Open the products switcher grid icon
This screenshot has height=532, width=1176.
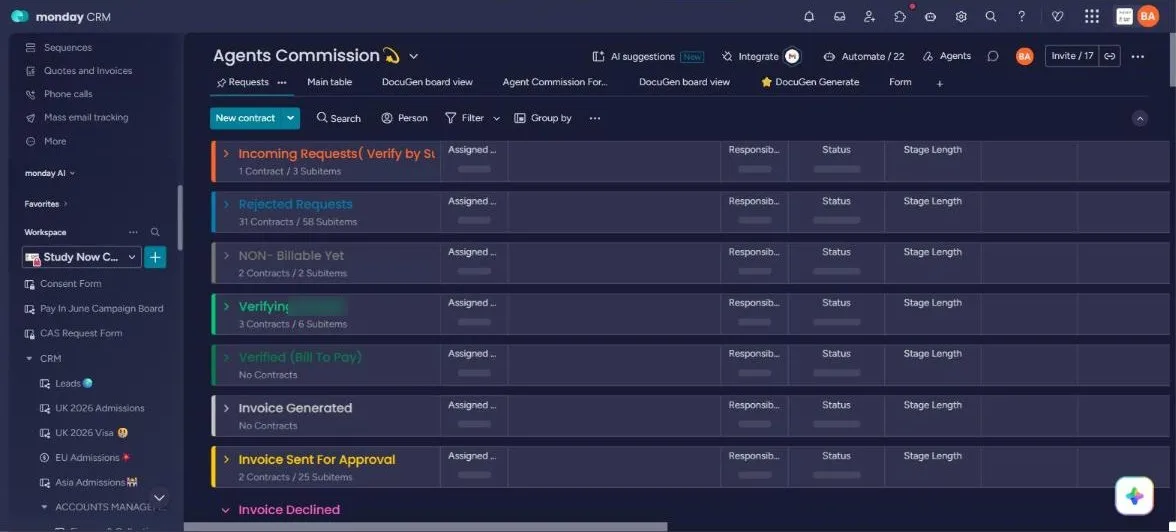(x=1092, y=17)
